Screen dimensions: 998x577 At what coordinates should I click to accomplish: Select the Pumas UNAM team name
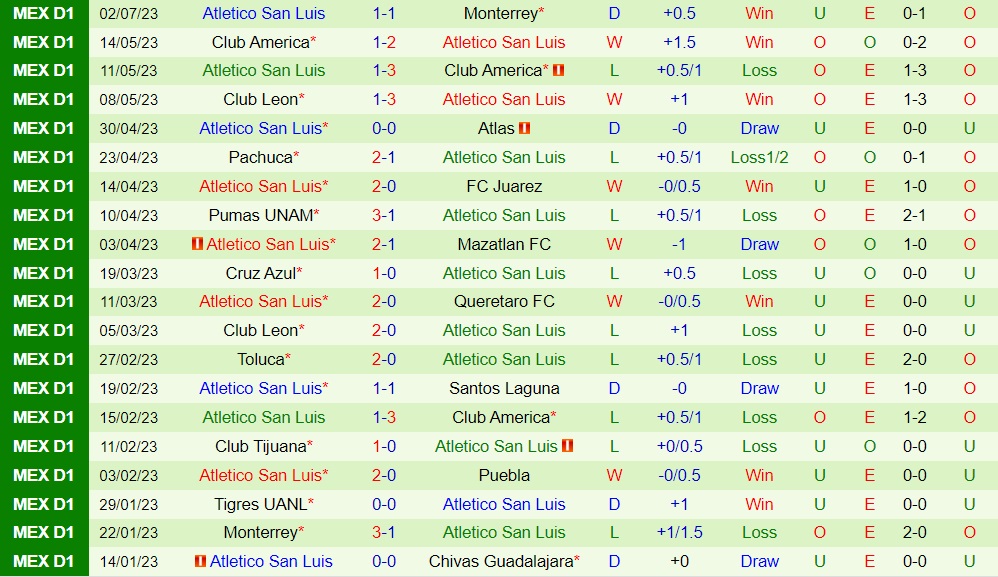pyautogui.click(x=260, y=215)
